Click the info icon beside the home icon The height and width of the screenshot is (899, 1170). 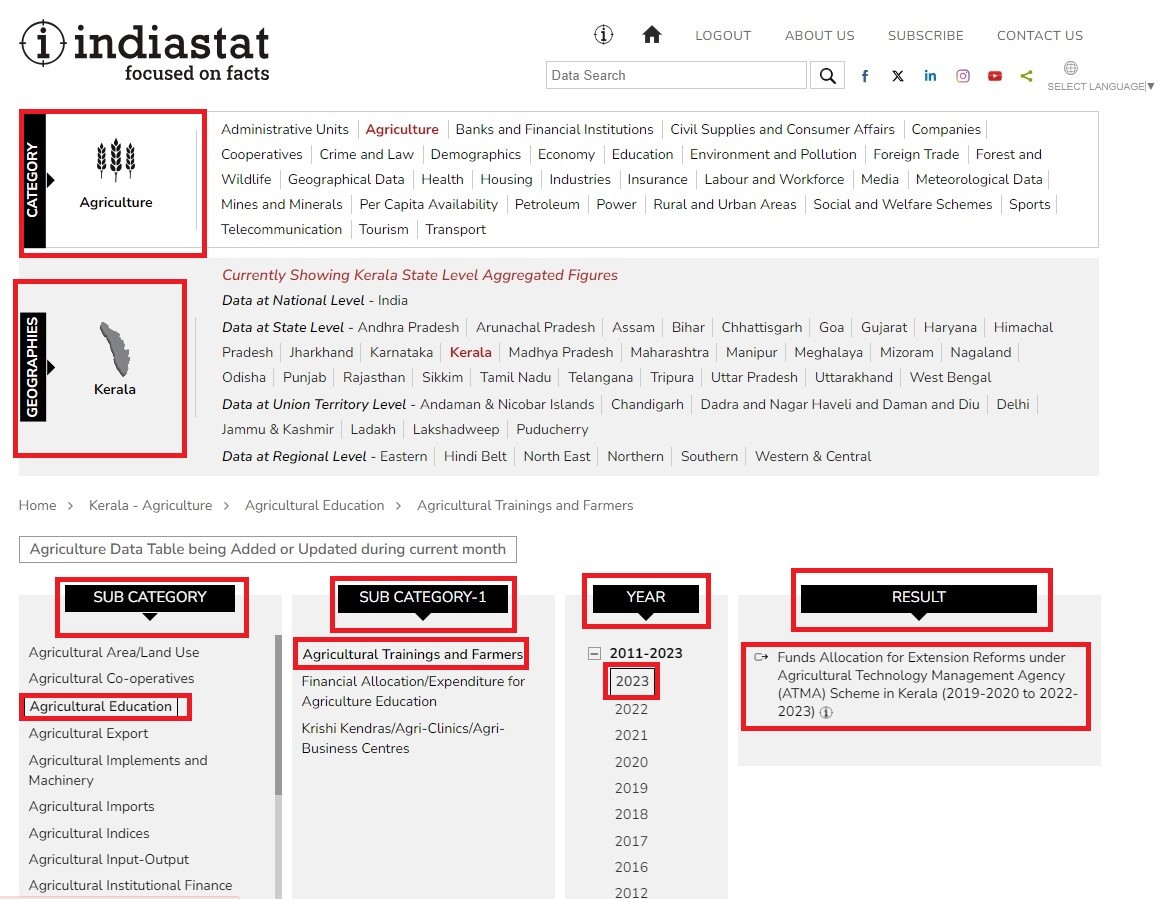[x=603, y=35]
